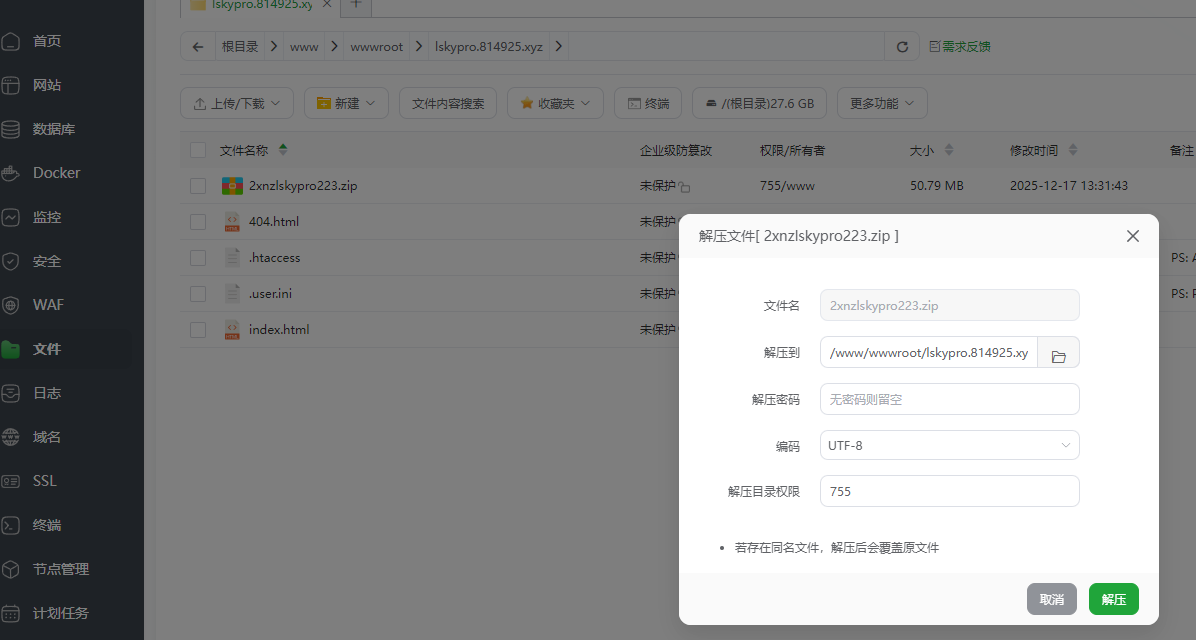The image size is (1196, 640).
Task: Open the Docker section in sidebar
Action: 55,172
